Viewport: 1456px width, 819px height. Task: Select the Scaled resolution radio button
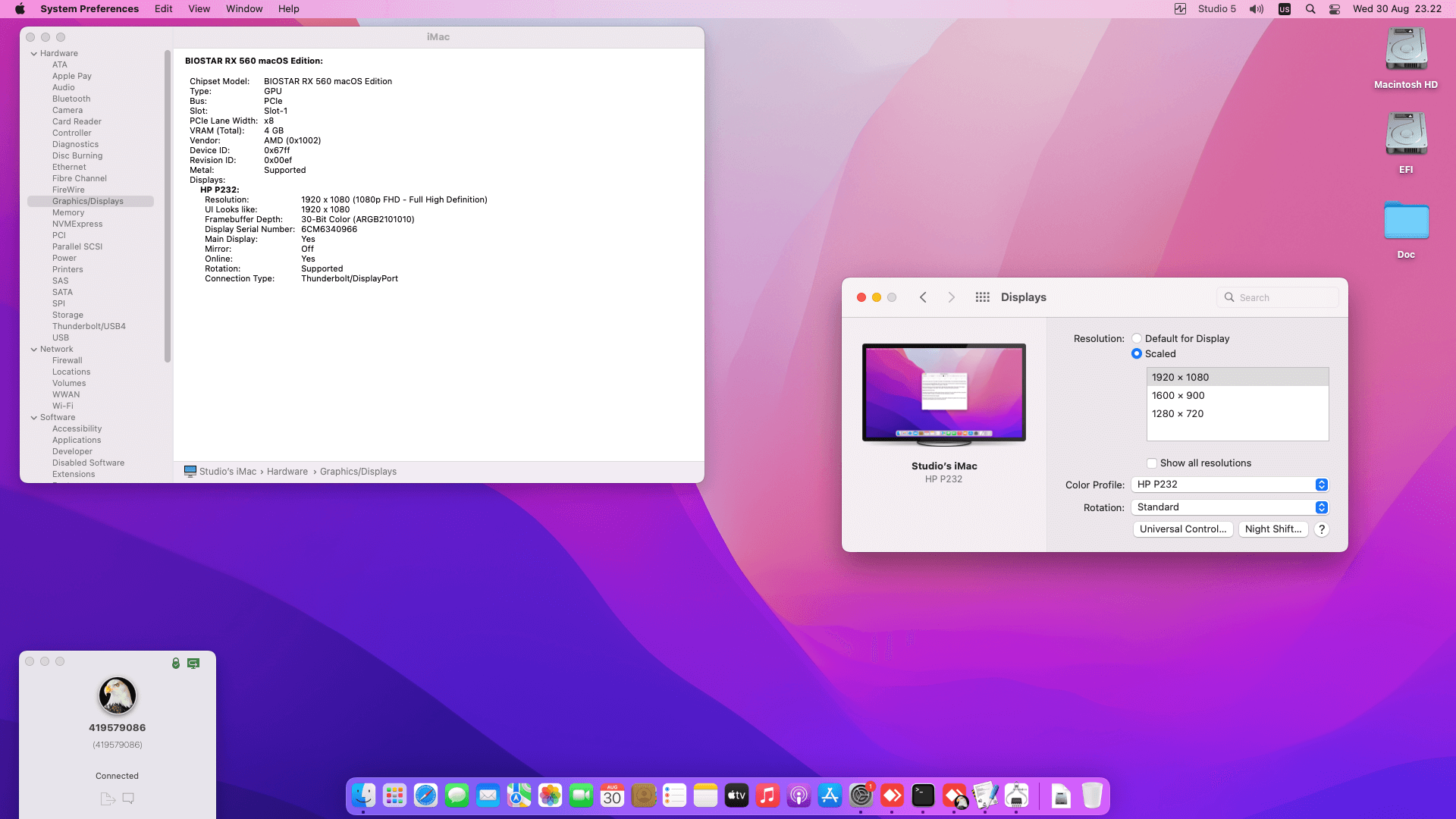point(1137,354)
